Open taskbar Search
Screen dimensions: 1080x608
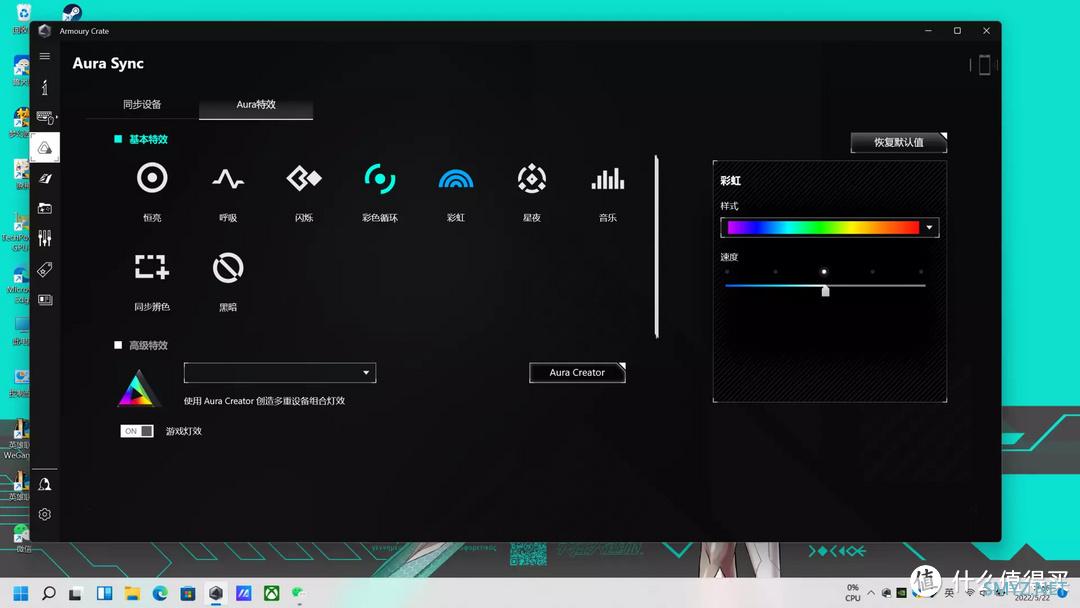(x=48, y=593)
